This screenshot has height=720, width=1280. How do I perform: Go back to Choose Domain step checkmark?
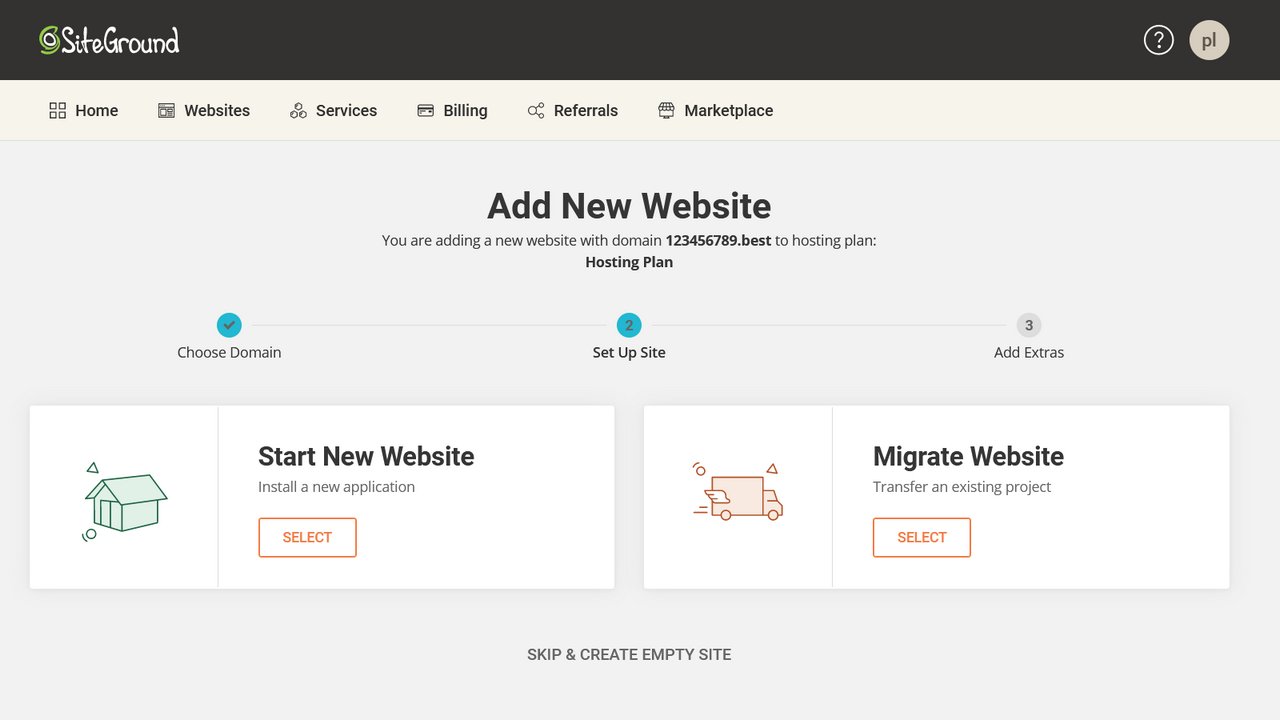pos(229,325)
